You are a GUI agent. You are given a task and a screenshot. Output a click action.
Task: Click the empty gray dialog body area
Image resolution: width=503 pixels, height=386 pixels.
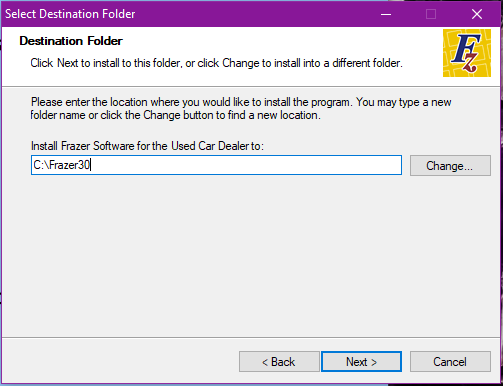(x=250, y=257)
